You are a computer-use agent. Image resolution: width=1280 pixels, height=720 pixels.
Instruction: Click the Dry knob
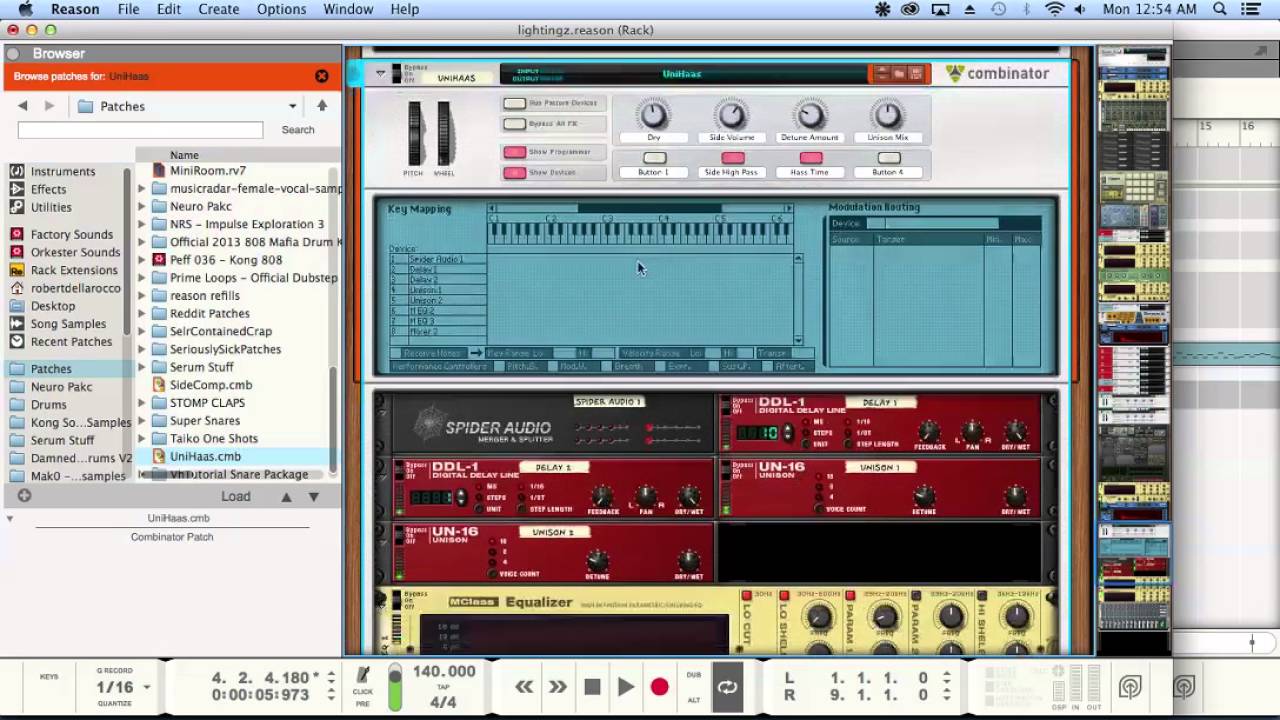pos(653,115)
